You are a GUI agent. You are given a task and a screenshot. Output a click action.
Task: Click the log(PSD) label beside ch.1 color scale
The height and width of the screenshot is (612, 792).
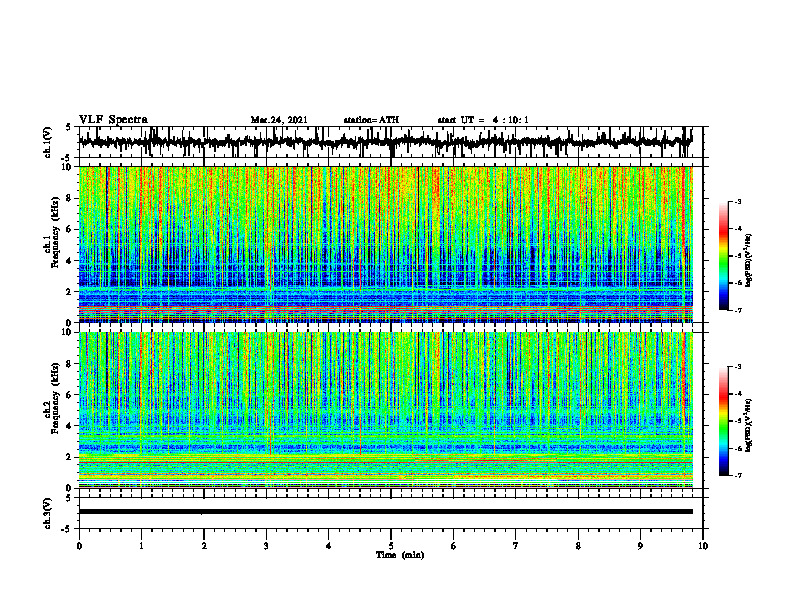click(749, 260)
